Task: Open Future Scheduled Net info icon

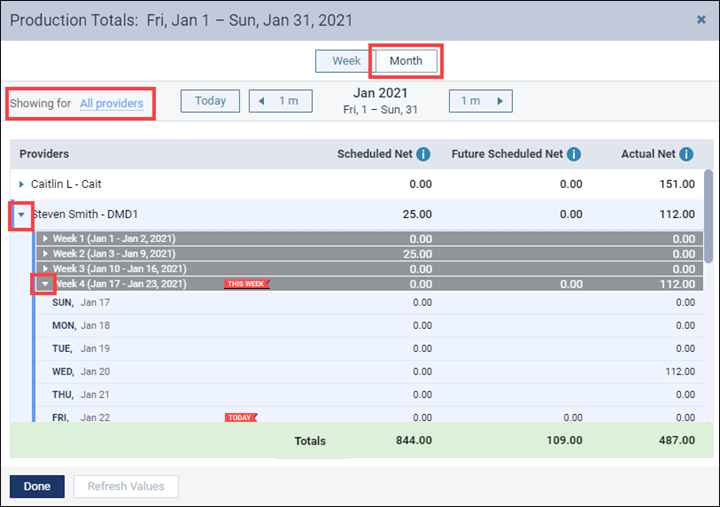Action: point(574,154)
